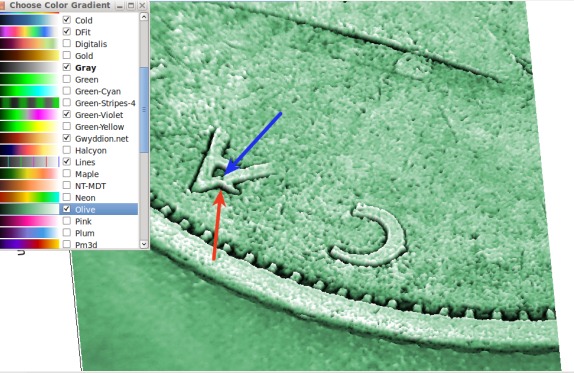The image size is (574, 373).
Task: Click the Choose Color Gradient title bar
Action: tap(59, 5)
